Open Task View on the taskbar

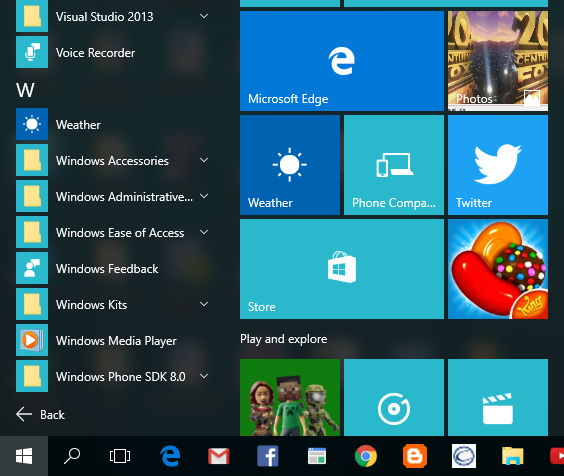coord(120,456)
